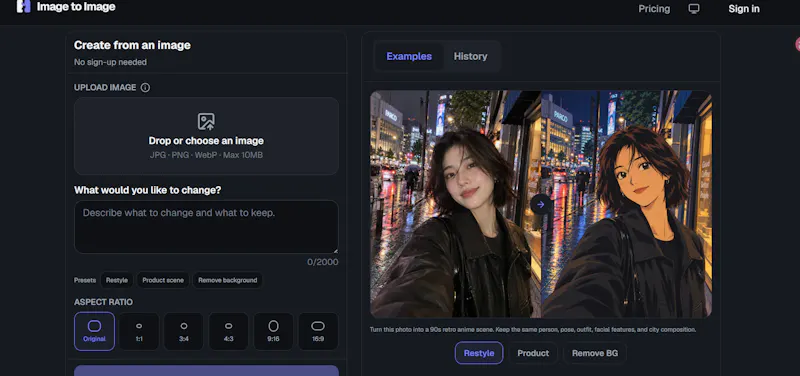The image size is (800, 376).
Task: Click the monitor display icon in header
Action: pos(693,9)
